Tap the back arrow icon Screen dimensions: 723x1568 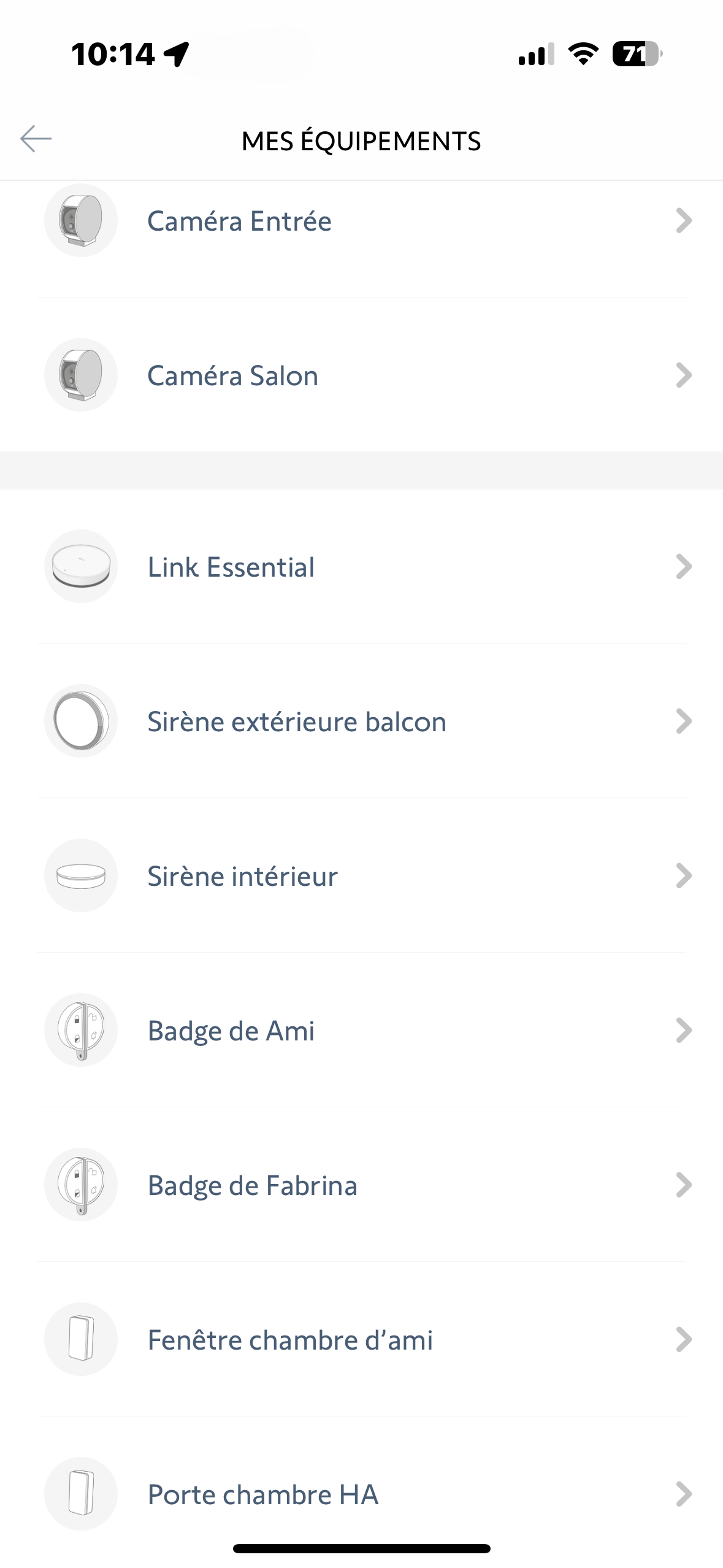pyautogui.click(x=36, y=139)
